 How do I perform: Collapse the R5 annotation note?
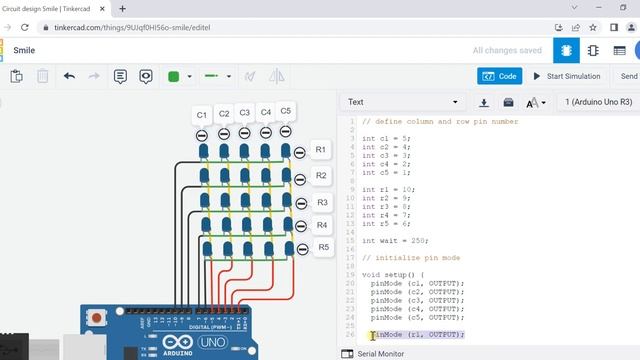click(302, 249)
